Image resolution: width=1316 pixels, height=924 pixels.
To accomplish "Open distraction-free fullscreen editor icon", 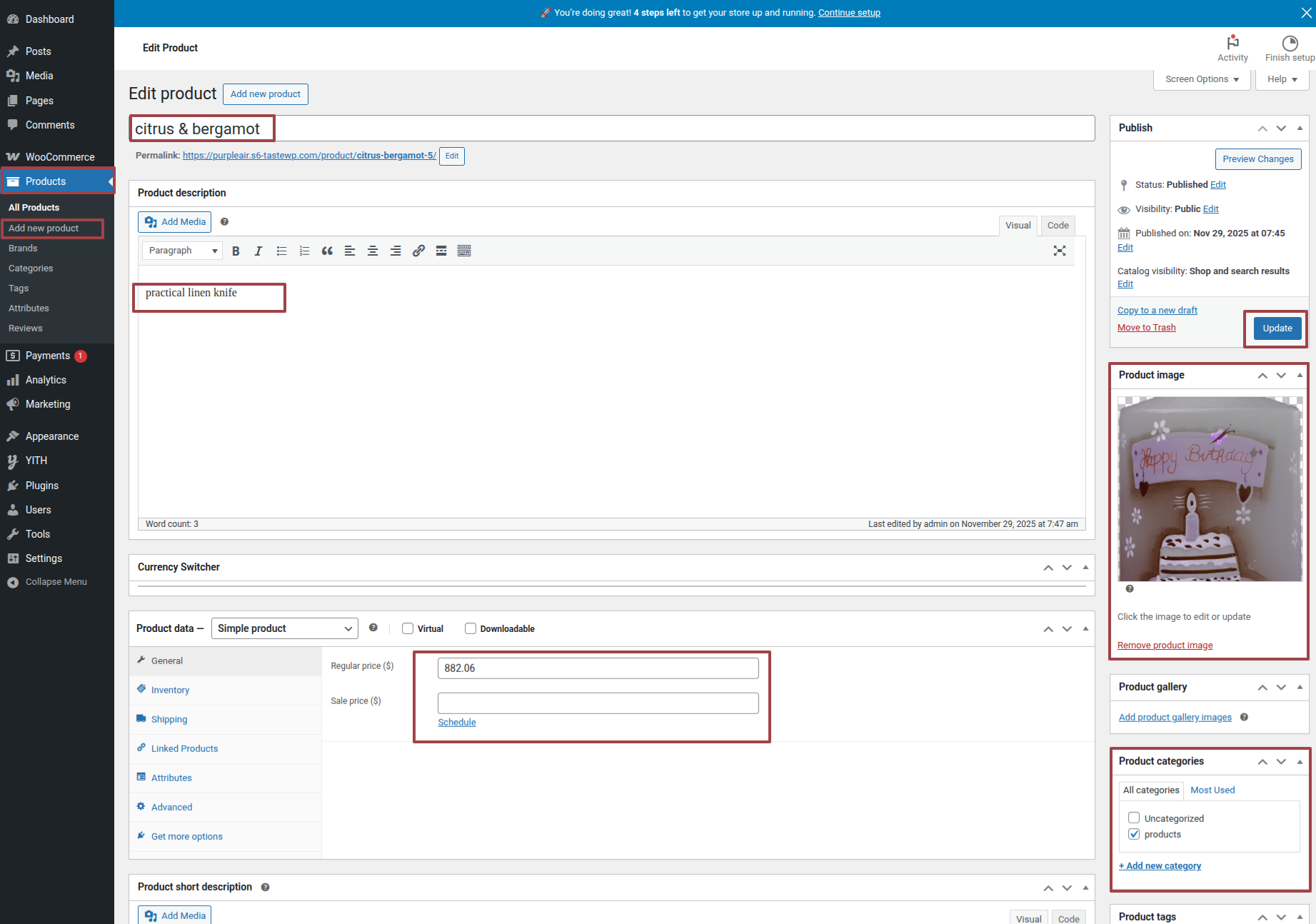I will coord(1060,251).
